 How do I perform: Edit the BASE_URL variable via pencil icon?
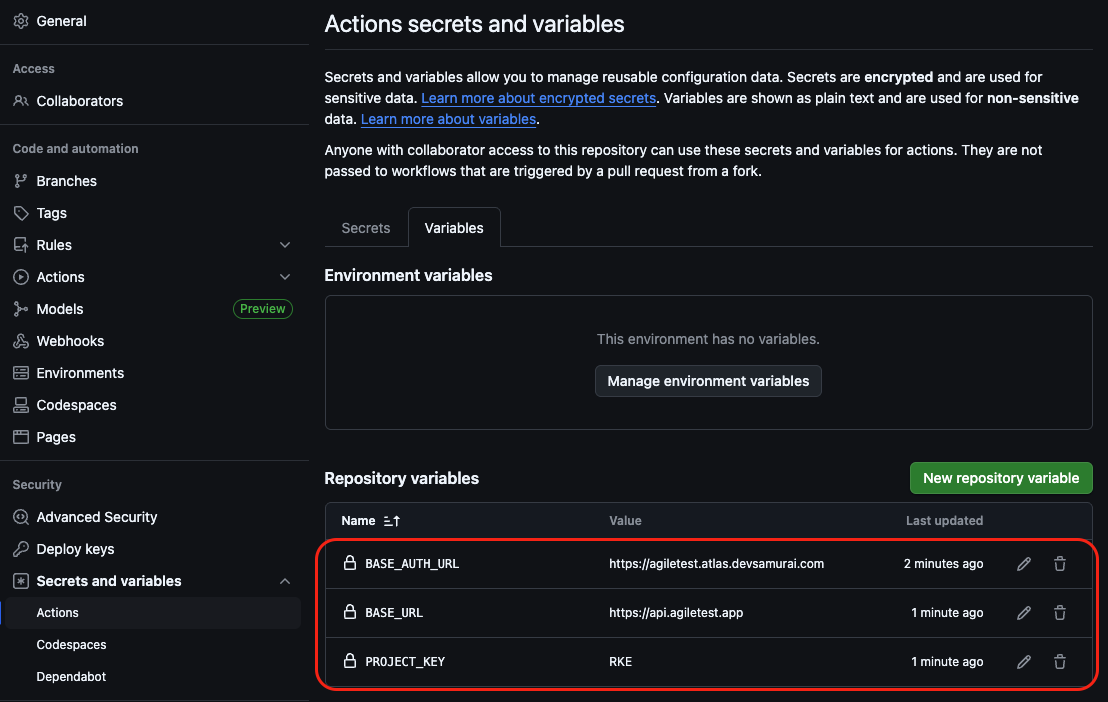(1023, 613)
